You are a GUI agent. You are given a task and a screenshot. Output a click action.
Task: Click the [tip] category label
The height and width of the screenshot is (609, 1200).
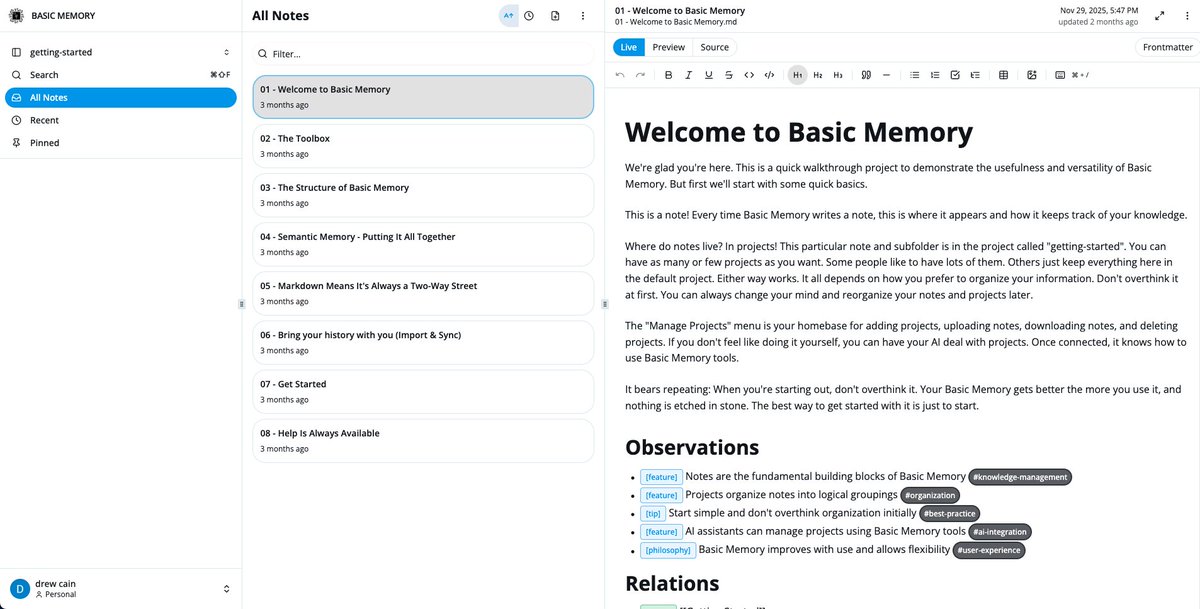(653, 514)
